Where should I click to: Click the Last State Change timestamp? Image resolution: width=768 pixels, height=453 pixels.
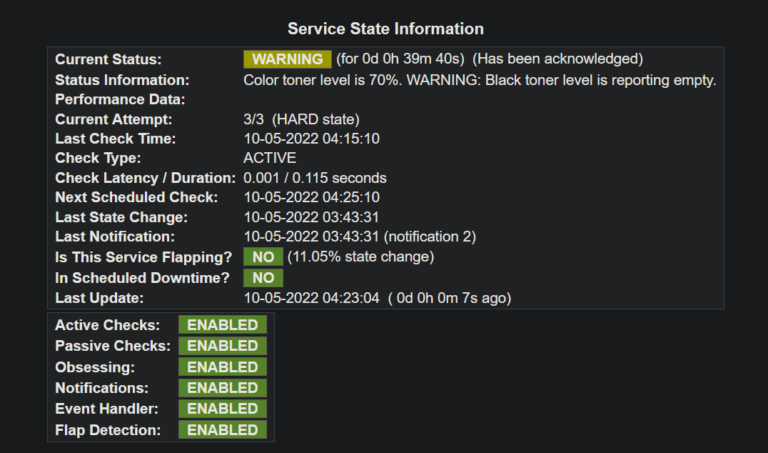(311, 217)
